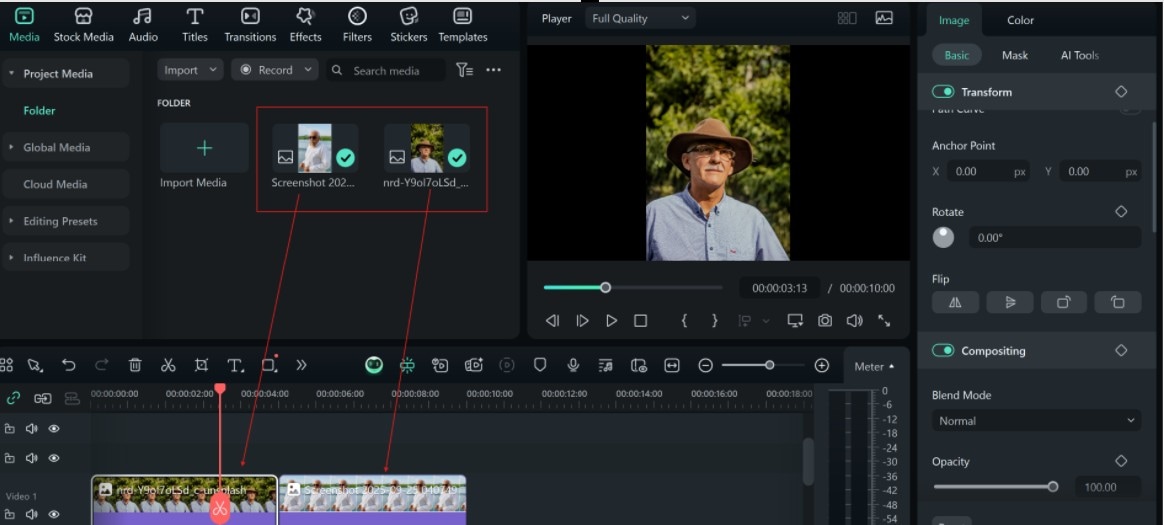Open the Full Quality player dropdown

[x=640, y=19]
